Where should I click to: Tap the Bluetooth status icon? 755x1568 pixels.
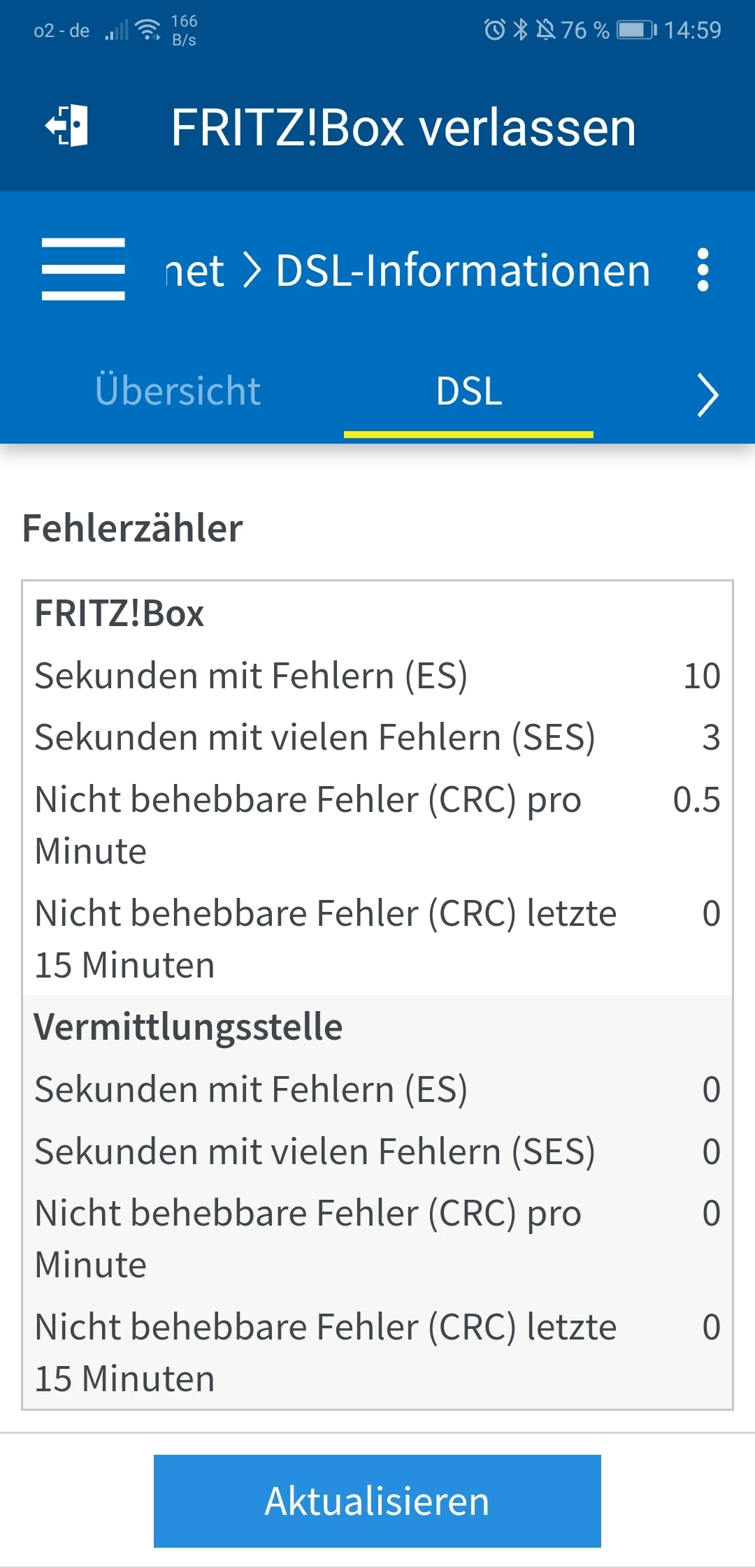(521, 30)
